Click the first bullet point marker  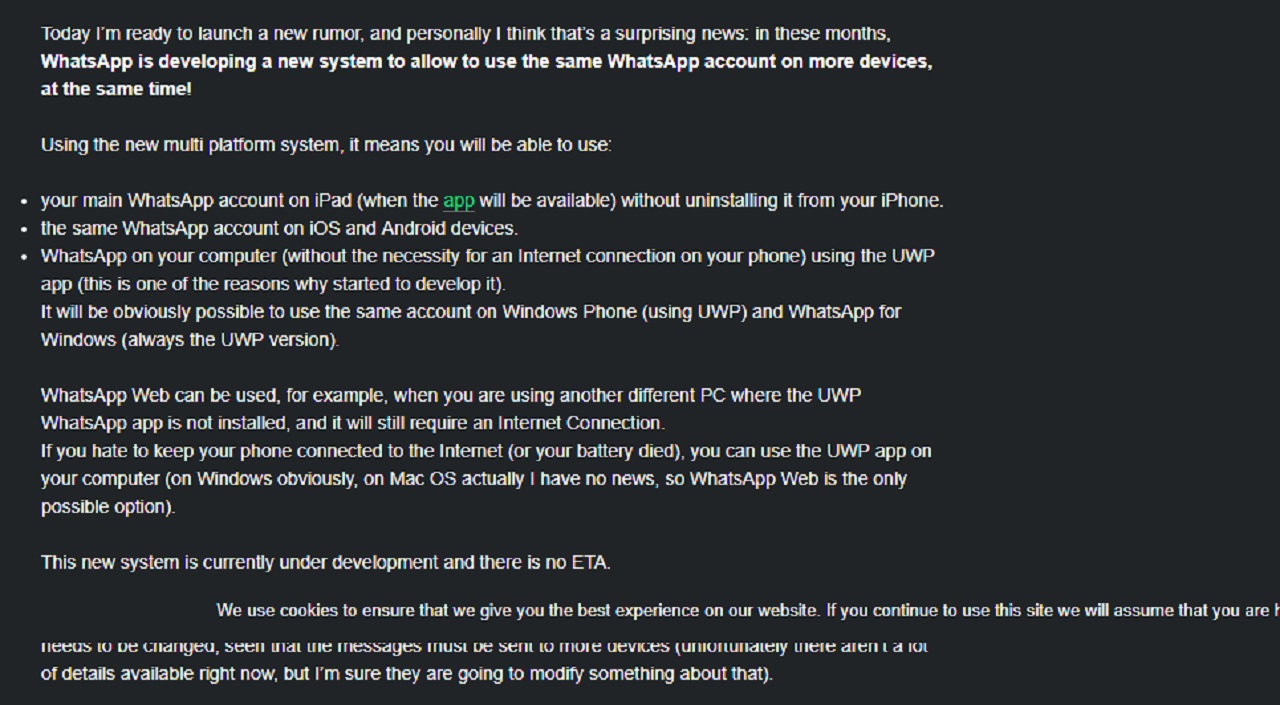click(24, 202)
